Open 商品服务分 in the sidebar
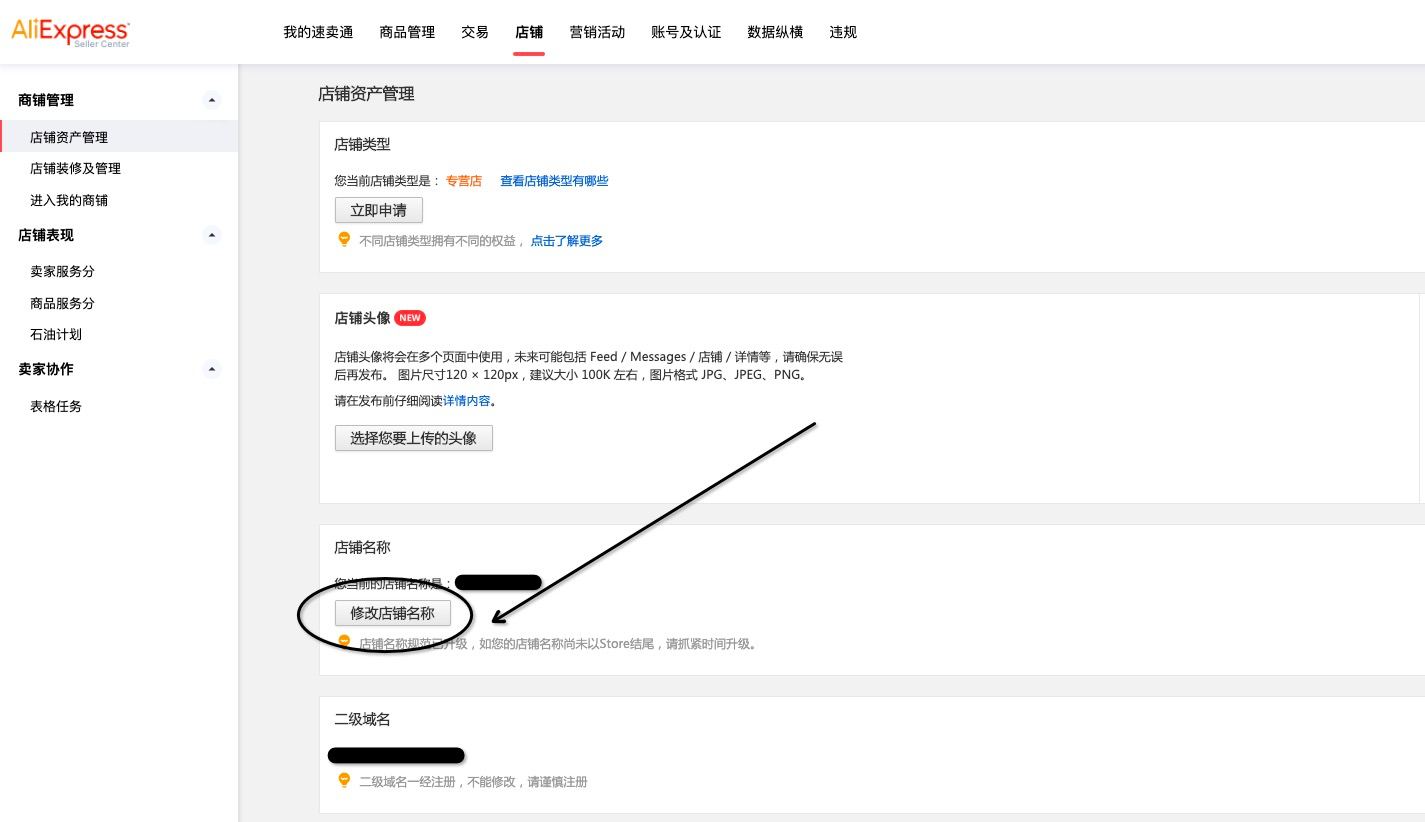This screenshot has height=822, width=1425. point(62,303)
